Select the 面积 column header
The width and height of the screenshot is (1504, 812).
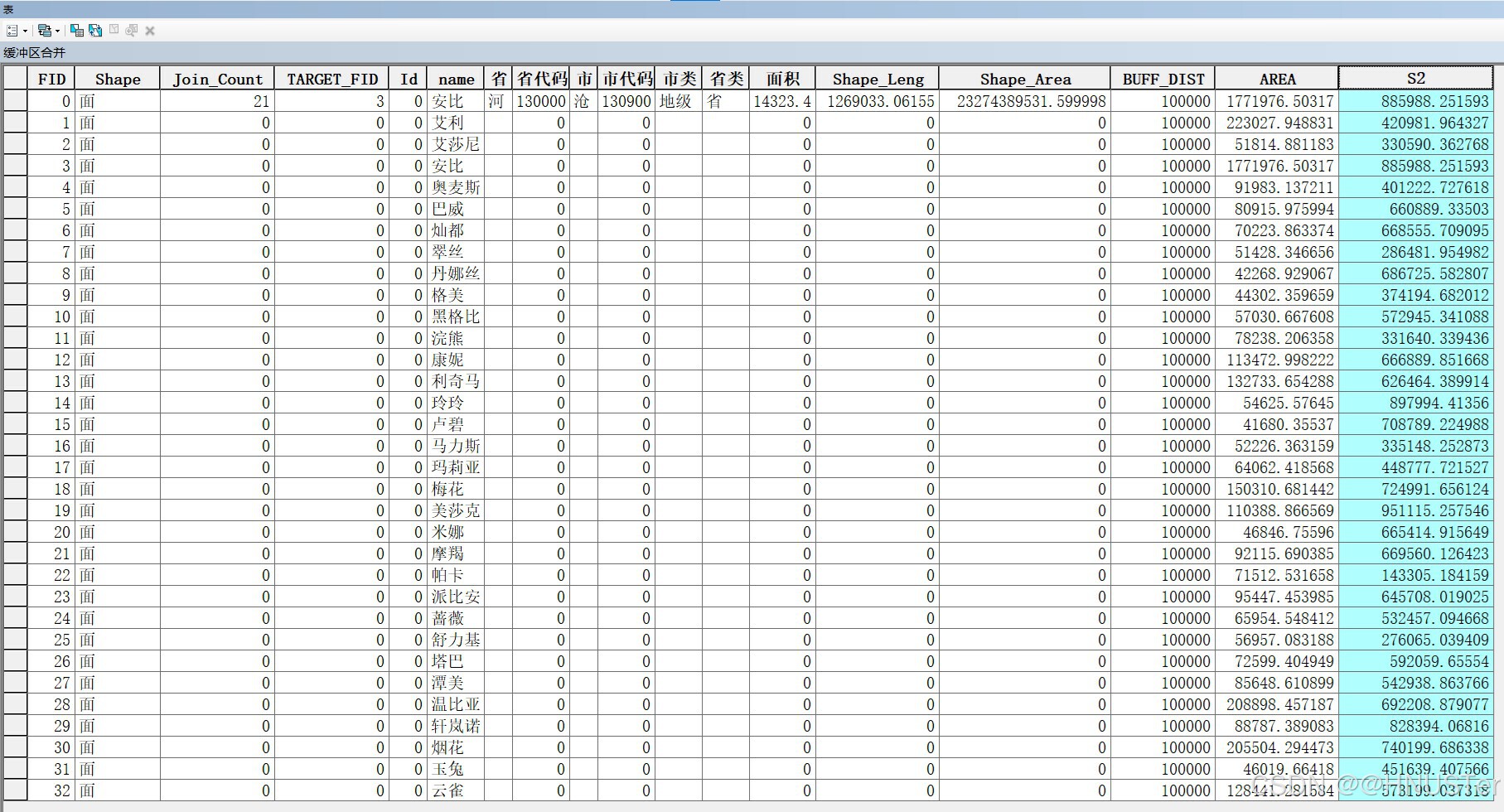(783, 79)
